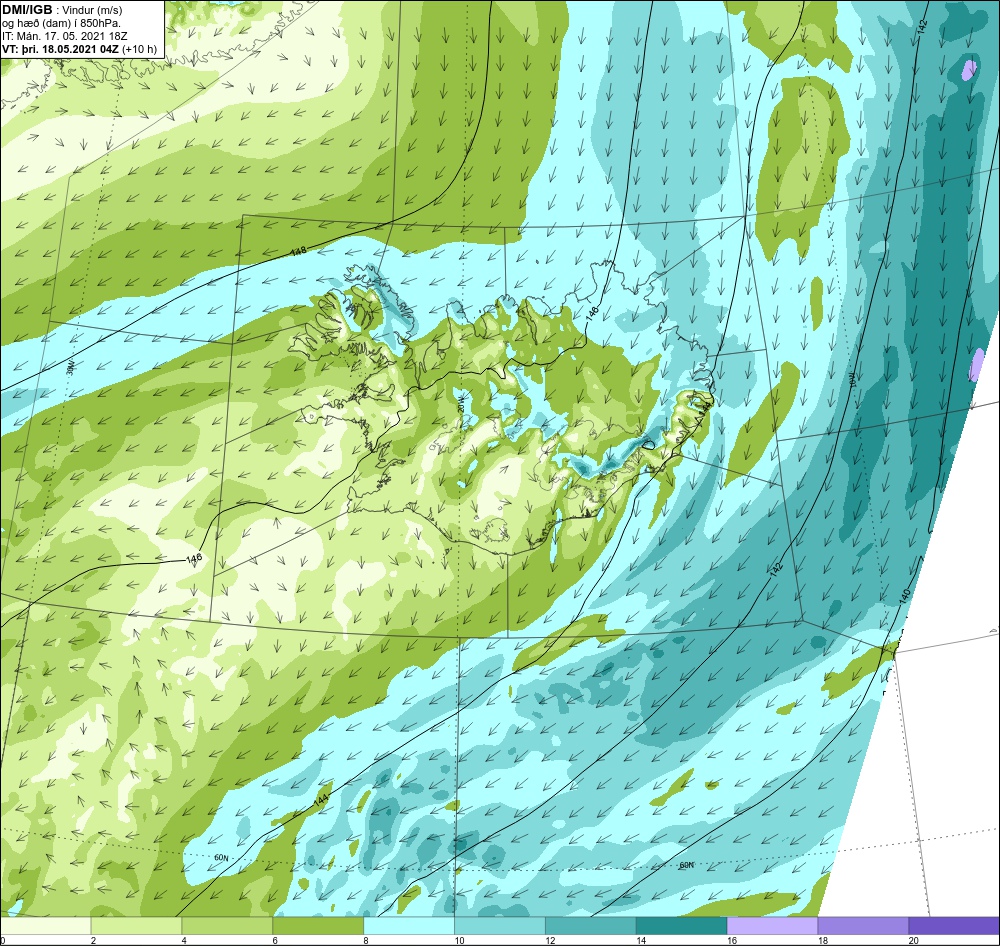This screenshot has width=1000, height=946.
Task: Select the 12–14 m/s teal legend swatch
Action: pos(591,925)
